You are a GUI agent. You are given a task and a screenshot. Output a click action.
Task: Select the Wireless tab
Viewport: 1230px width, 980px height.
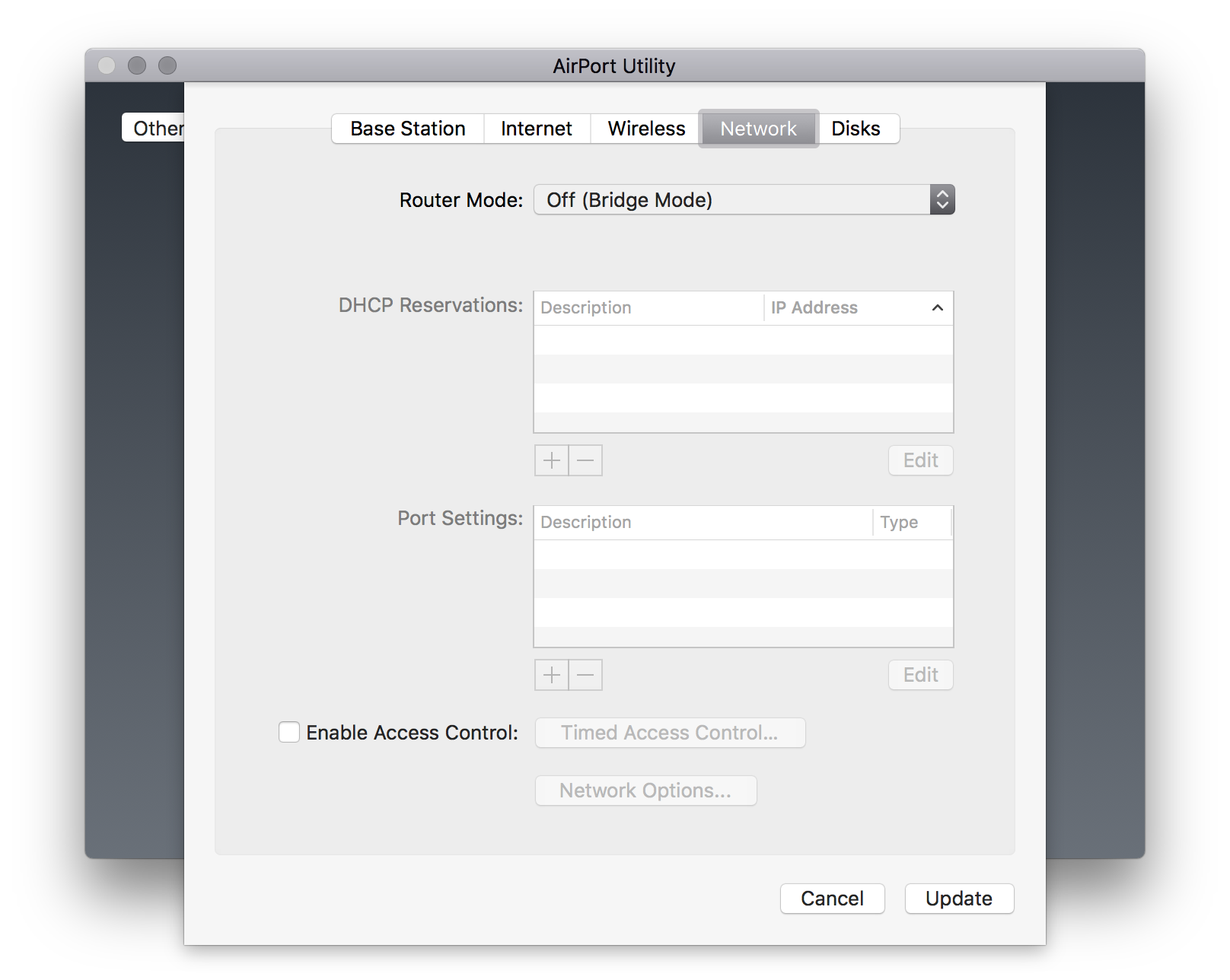click(x=646, y=129)
